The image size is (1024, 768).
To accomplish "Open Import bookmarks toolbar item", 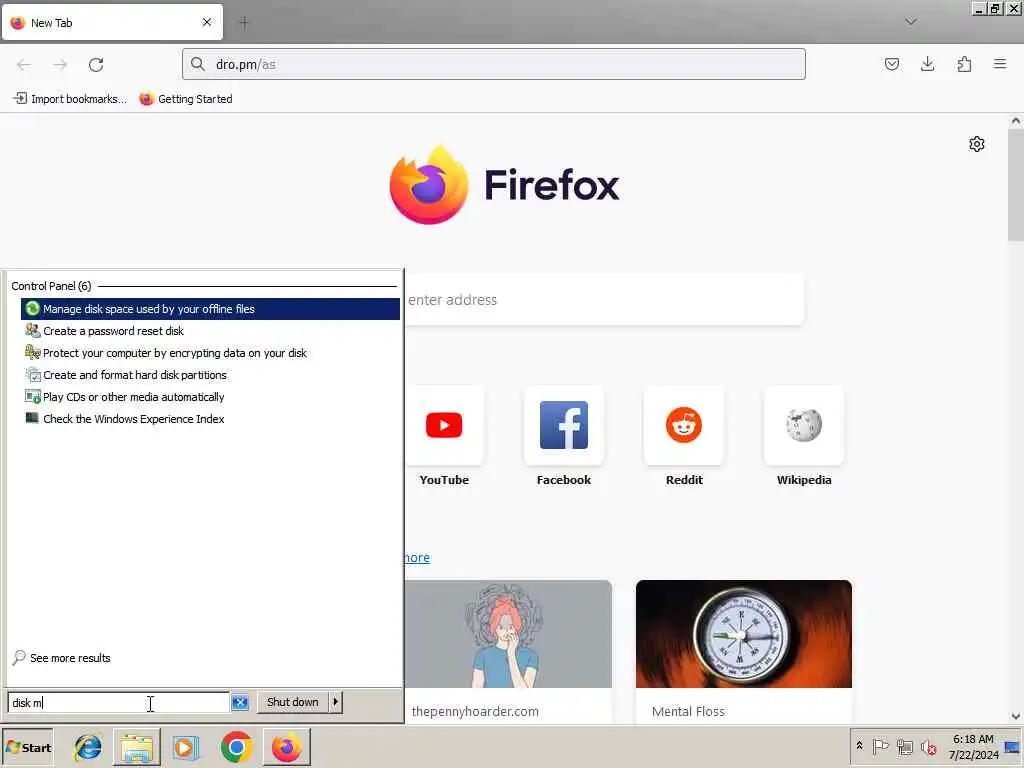I will coord(70,99).
